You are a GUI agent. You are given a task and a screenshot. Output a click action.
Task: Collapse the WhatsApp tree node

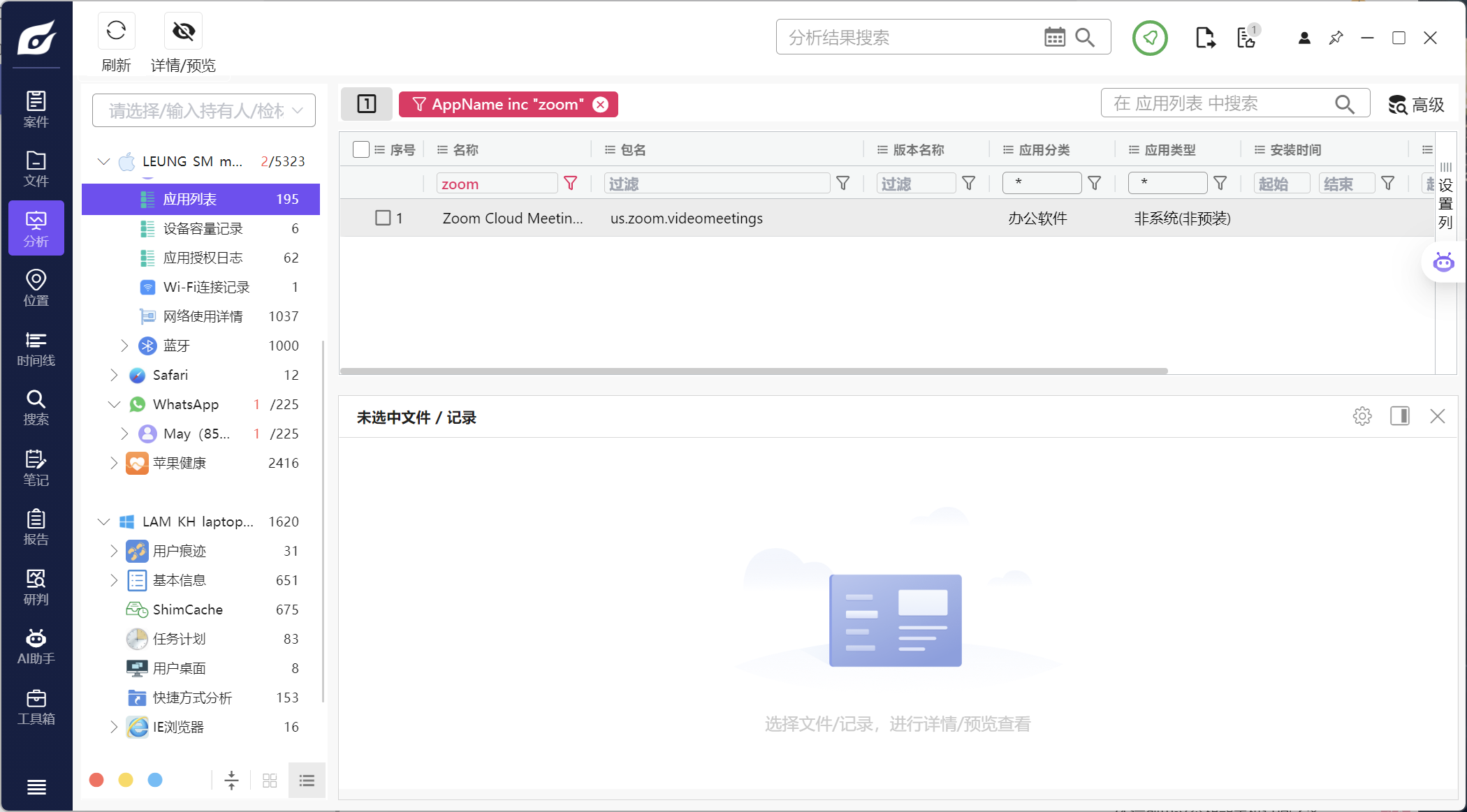pyautogui.click(x=114, y=404)
